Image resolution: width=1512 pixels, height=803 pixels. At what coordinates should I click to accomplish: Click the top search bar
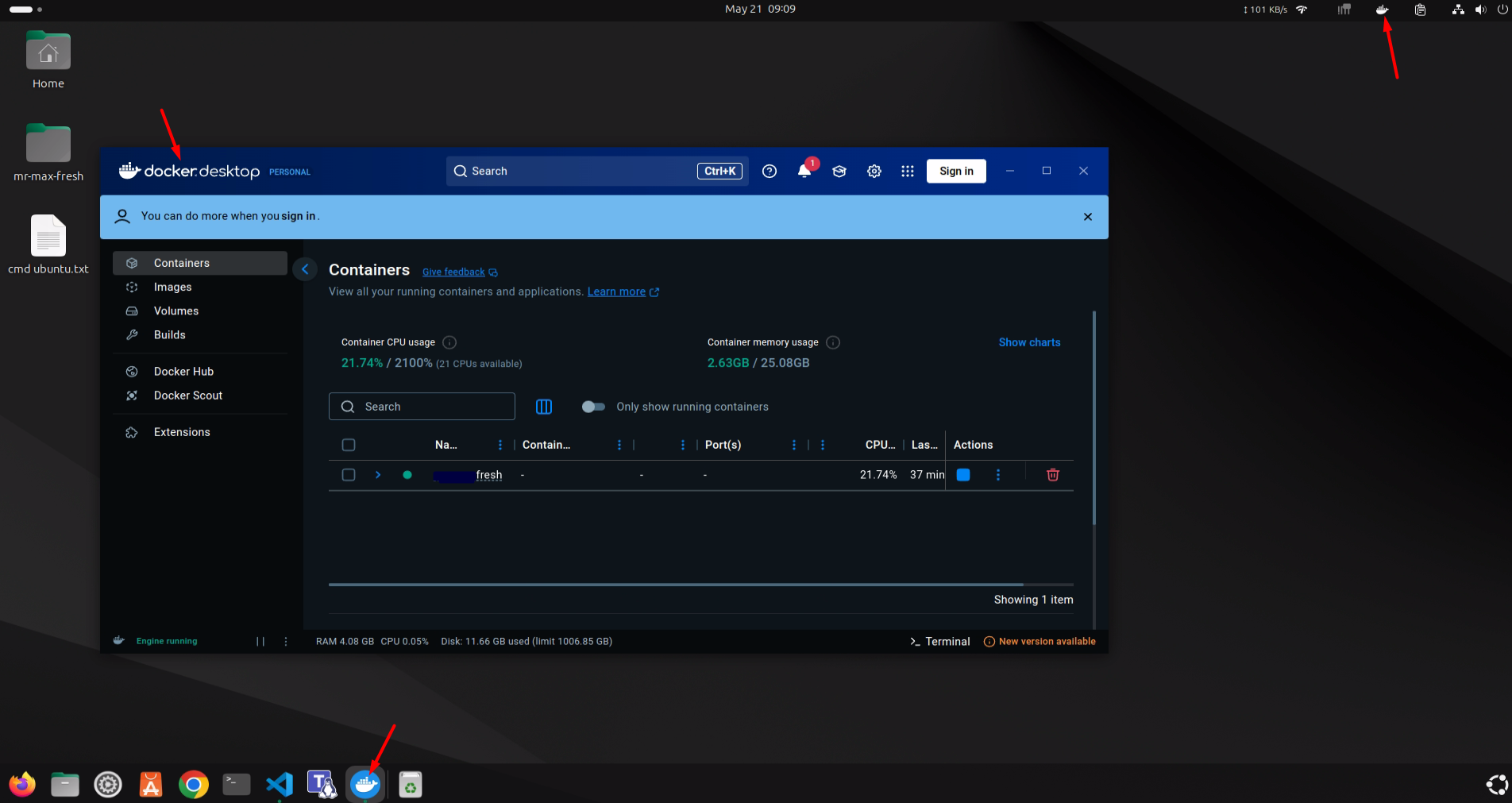[x=596, y=171]
